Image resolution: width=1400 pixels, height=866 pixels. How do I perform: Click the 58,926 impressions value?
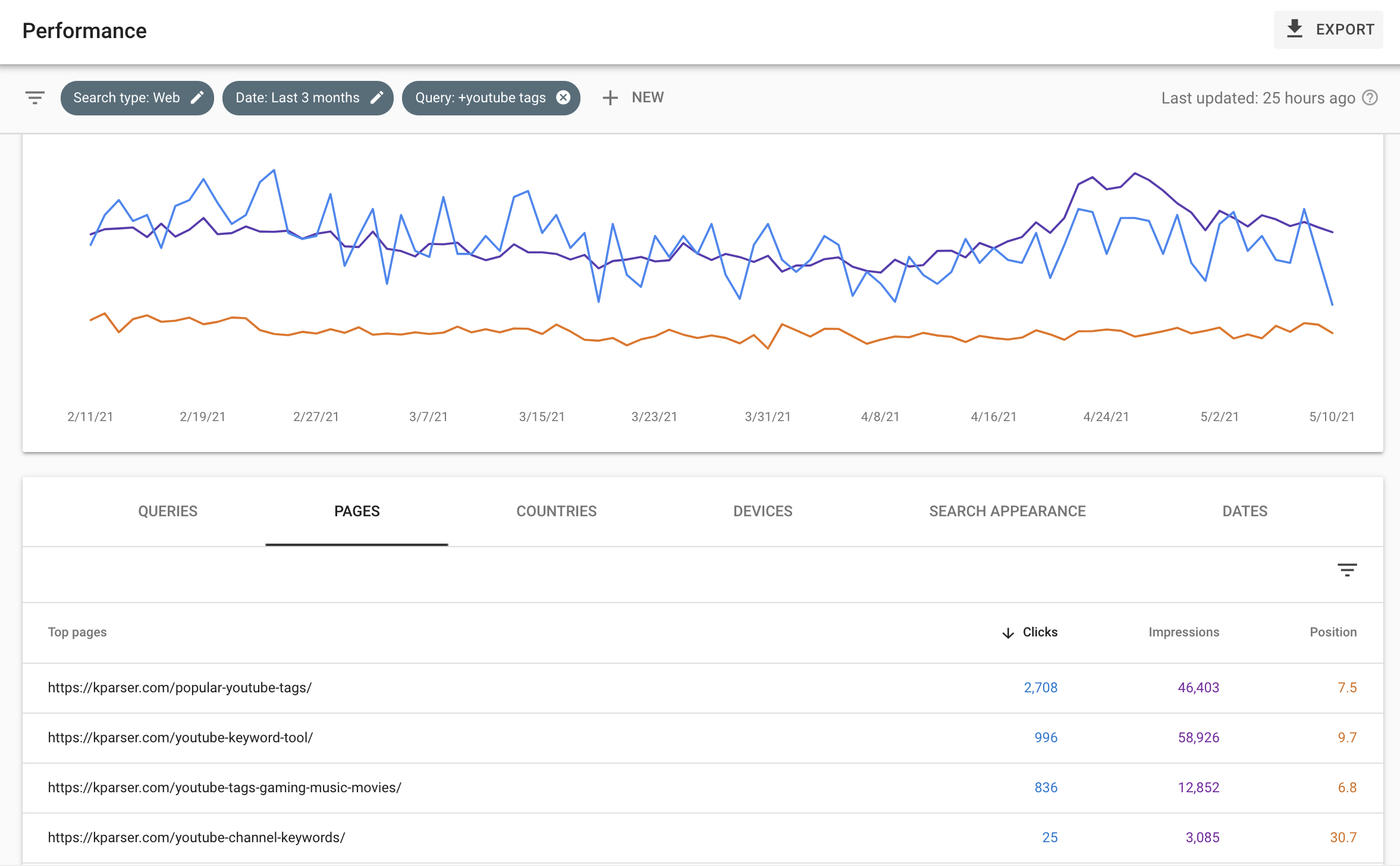pyautogui.click(x=1198, y=738)
